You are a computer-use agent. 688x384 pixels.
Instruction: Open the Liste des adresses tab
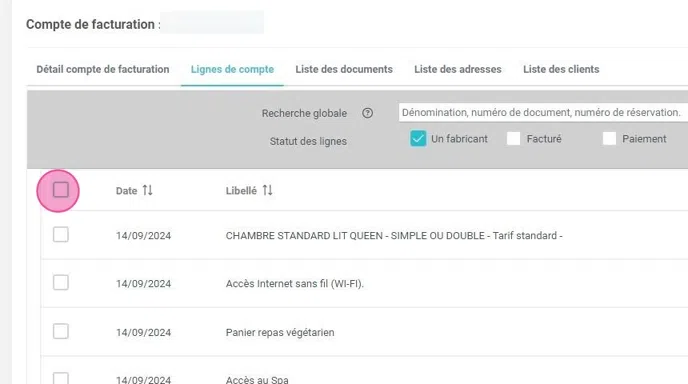click(458, 69)
